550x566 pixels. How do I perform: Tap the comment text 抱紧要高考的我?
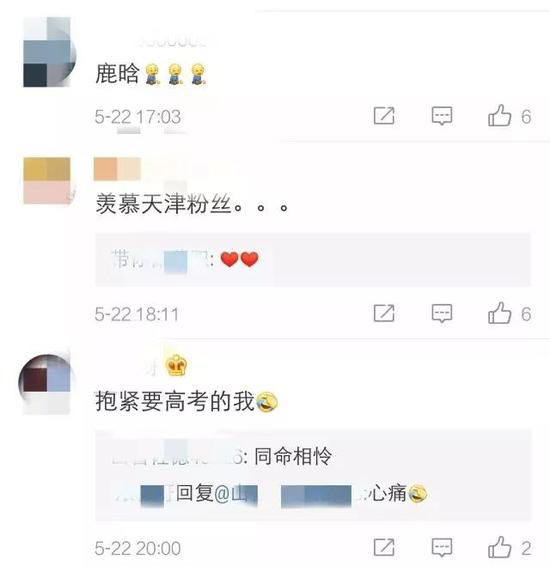(175, 401)
